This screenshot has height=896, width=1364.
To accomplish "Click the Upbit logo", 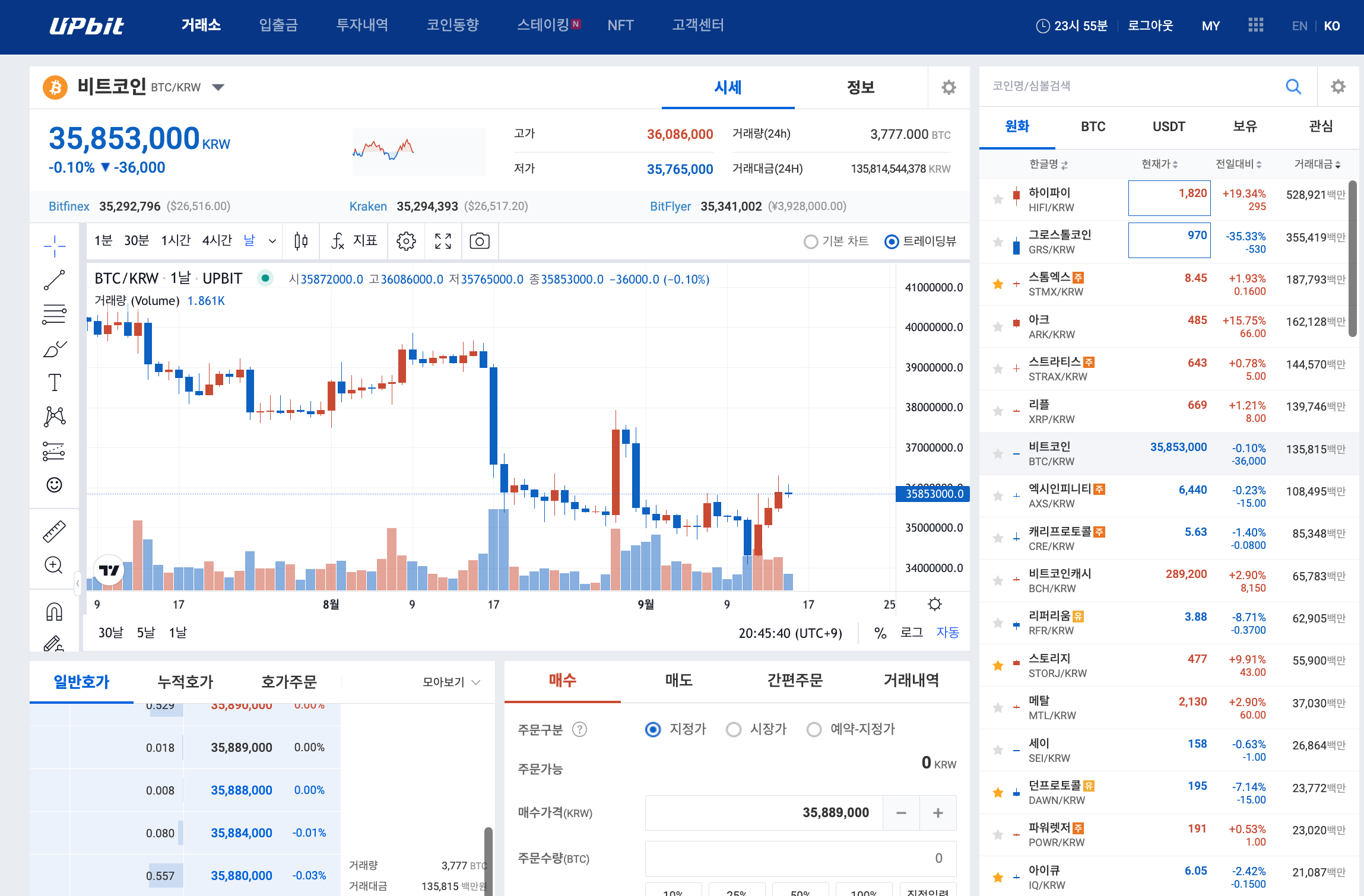I will pos(87,26).
